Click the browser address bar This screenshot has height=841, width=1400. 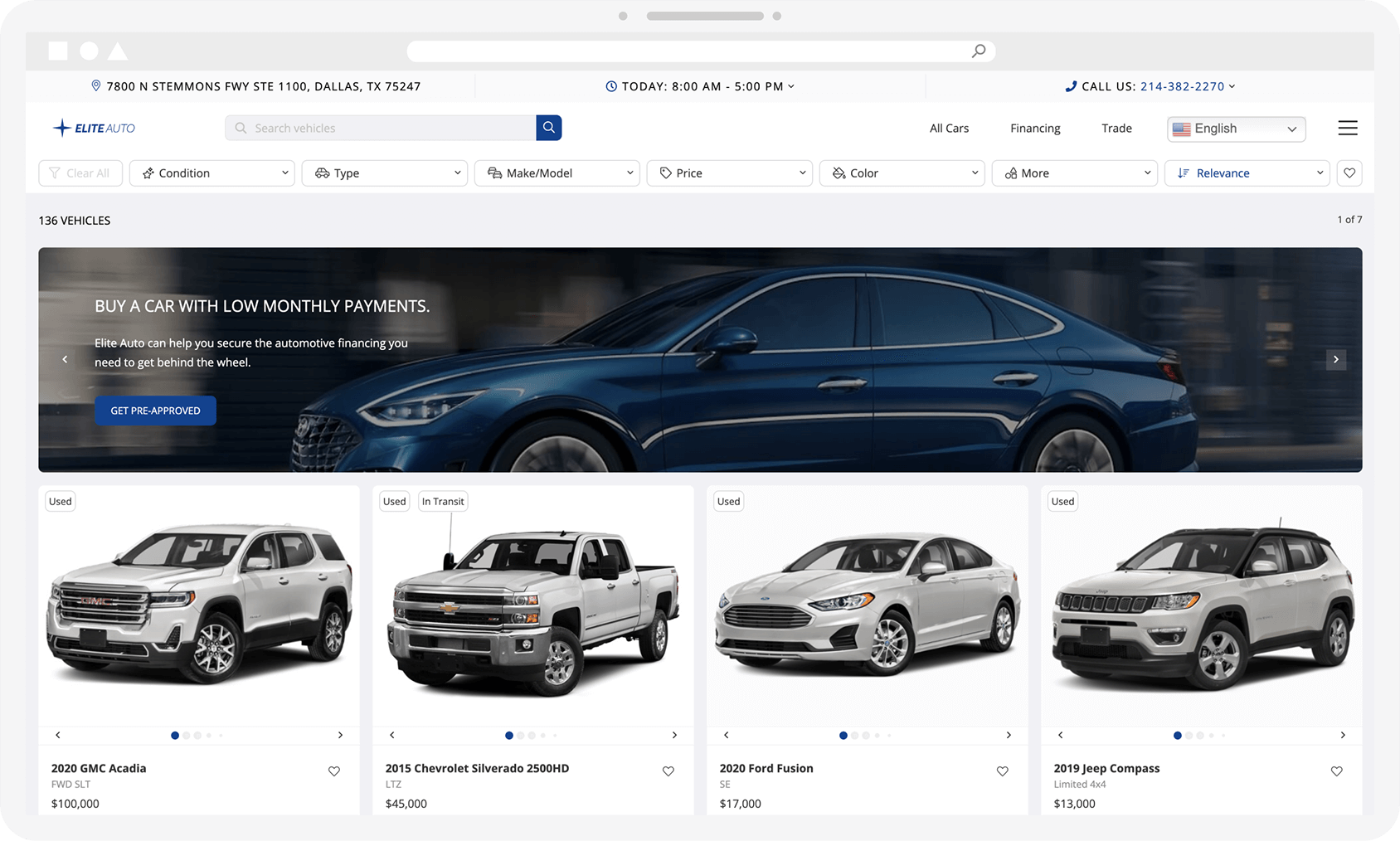[x=701, y=51]
